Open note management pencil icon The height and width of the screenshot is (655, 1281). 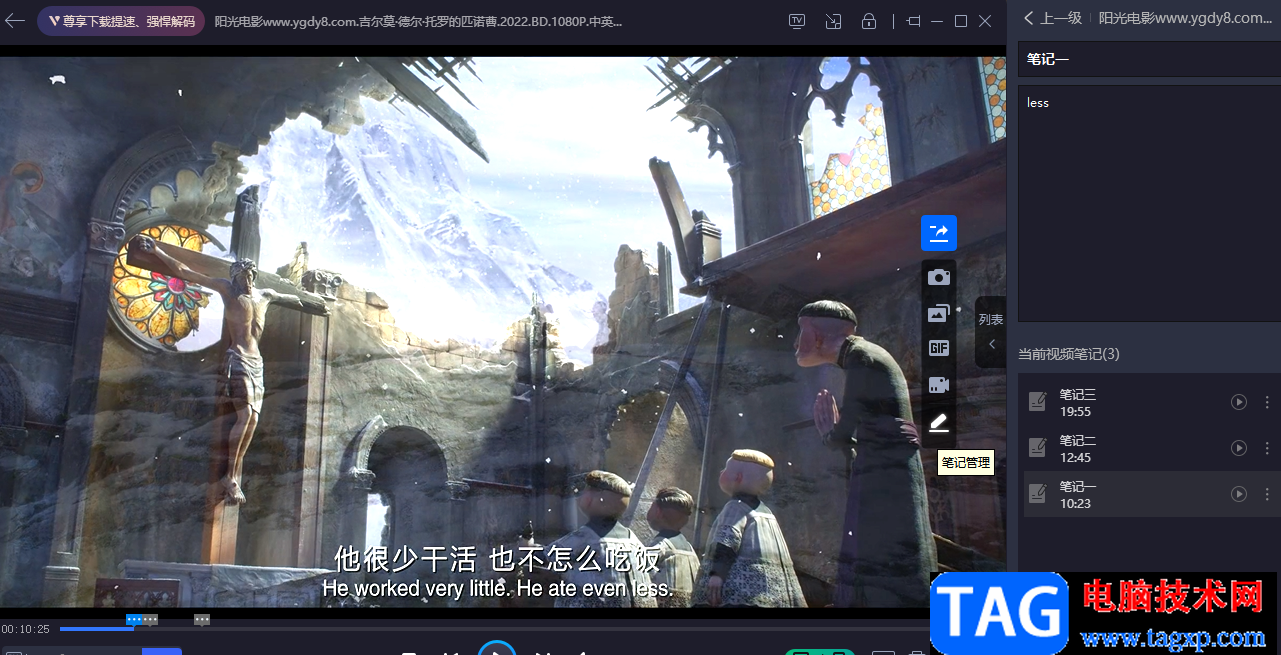pyautogui.click(x=939, y=423)
